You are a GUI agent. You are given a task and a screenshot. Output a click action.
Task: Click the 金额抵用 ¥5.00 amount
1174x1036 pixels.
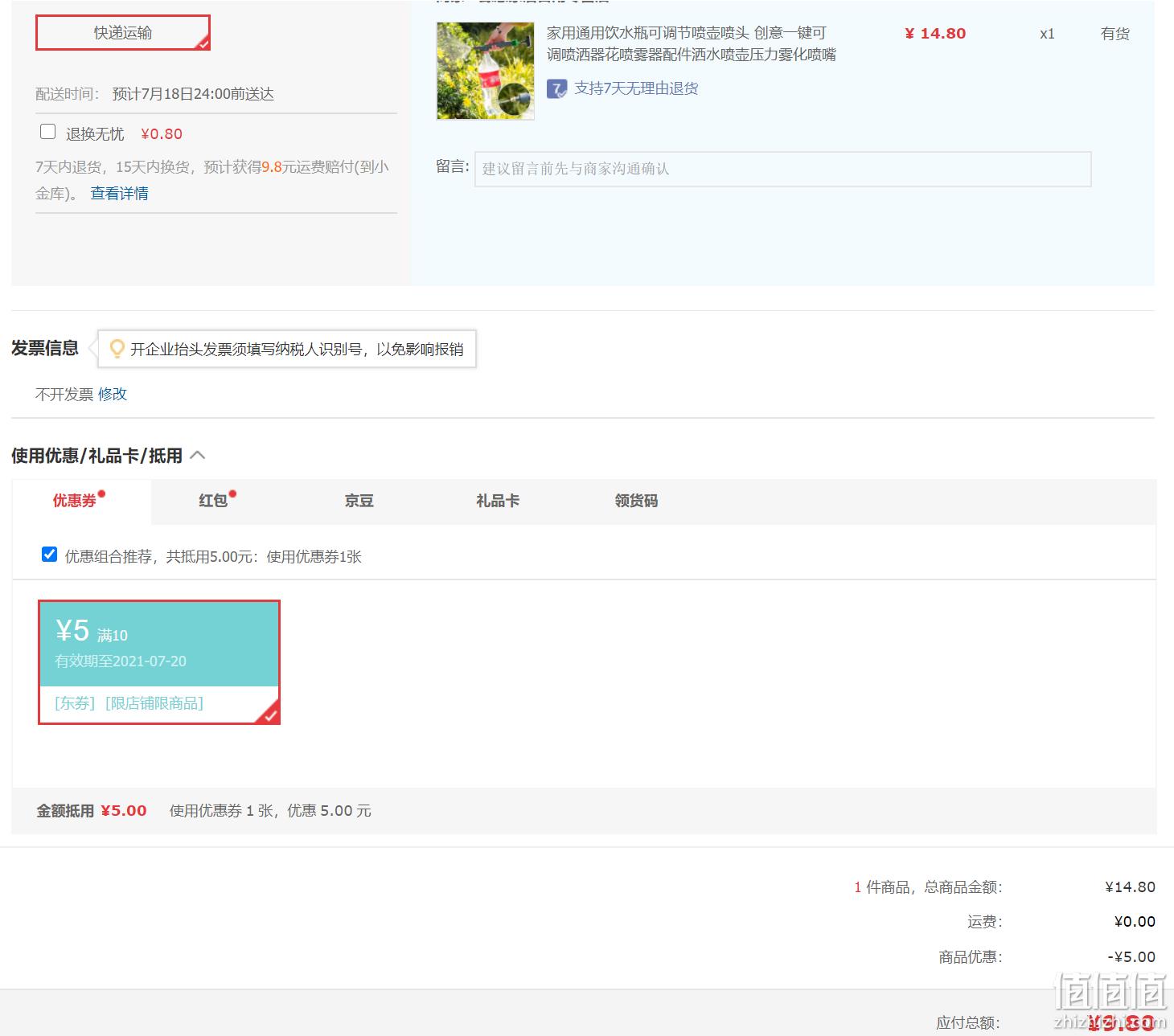(x=124, y=811)
